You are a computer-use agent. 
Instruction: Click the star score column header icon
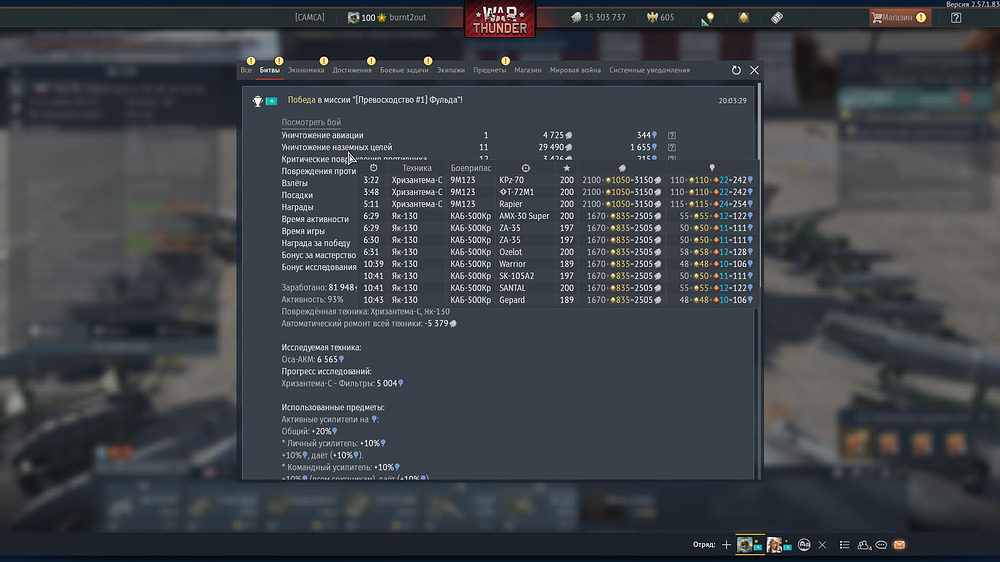tap(566, 168)
